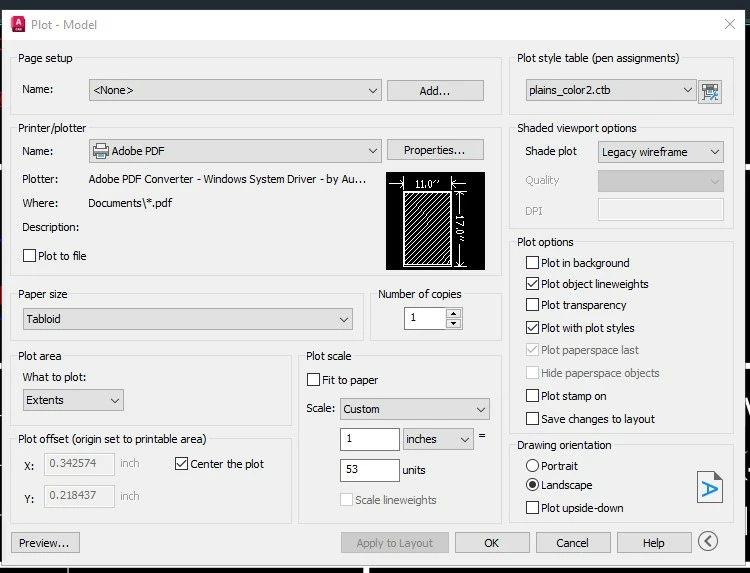This screenshot has height=573, width=750.
Task: Open the Shade plot Legacy wireframe dropdown
Action: coord(660,152)
